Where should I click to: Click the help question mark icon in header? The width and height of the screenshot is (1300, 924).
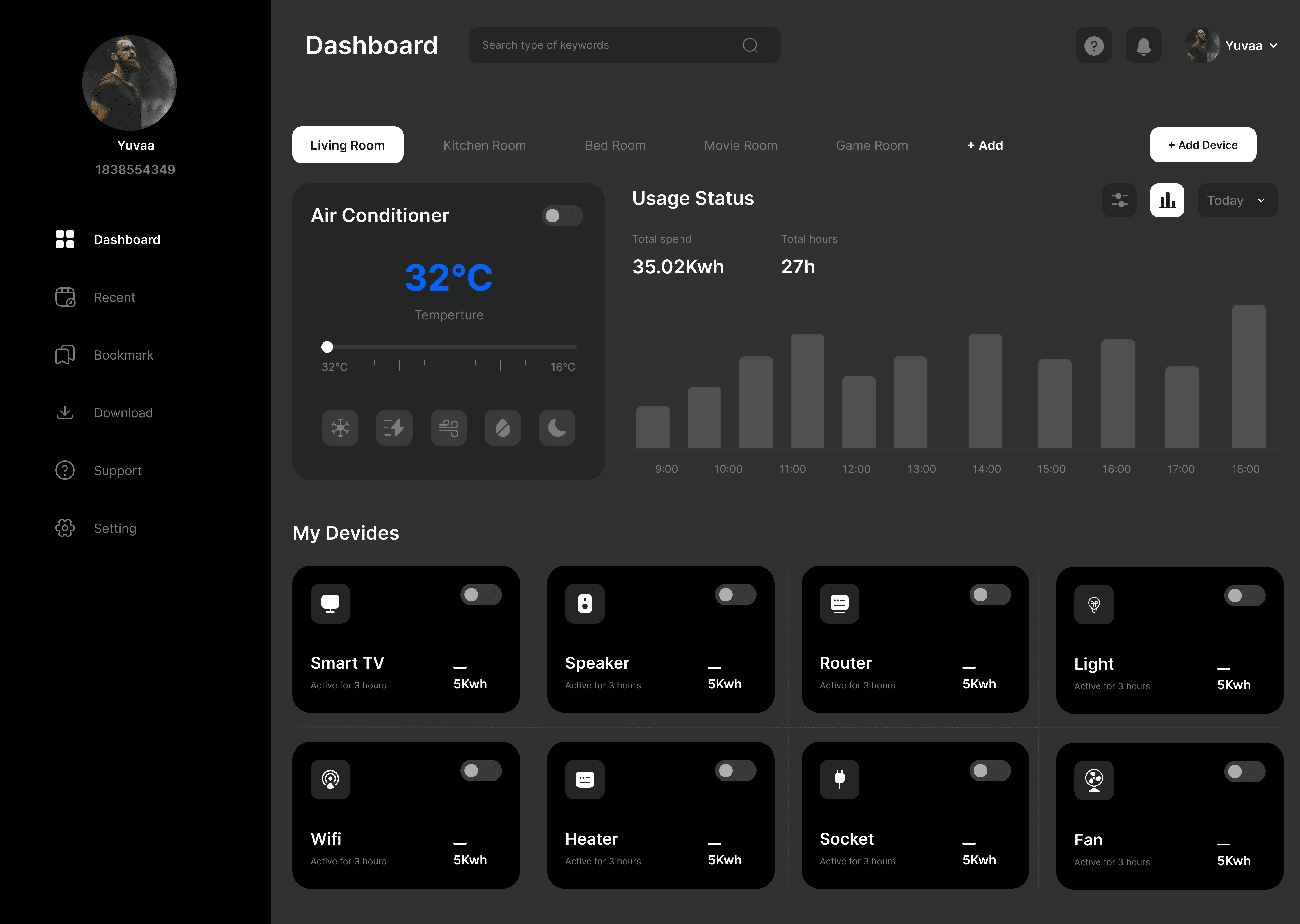(x=1093, y=46)
